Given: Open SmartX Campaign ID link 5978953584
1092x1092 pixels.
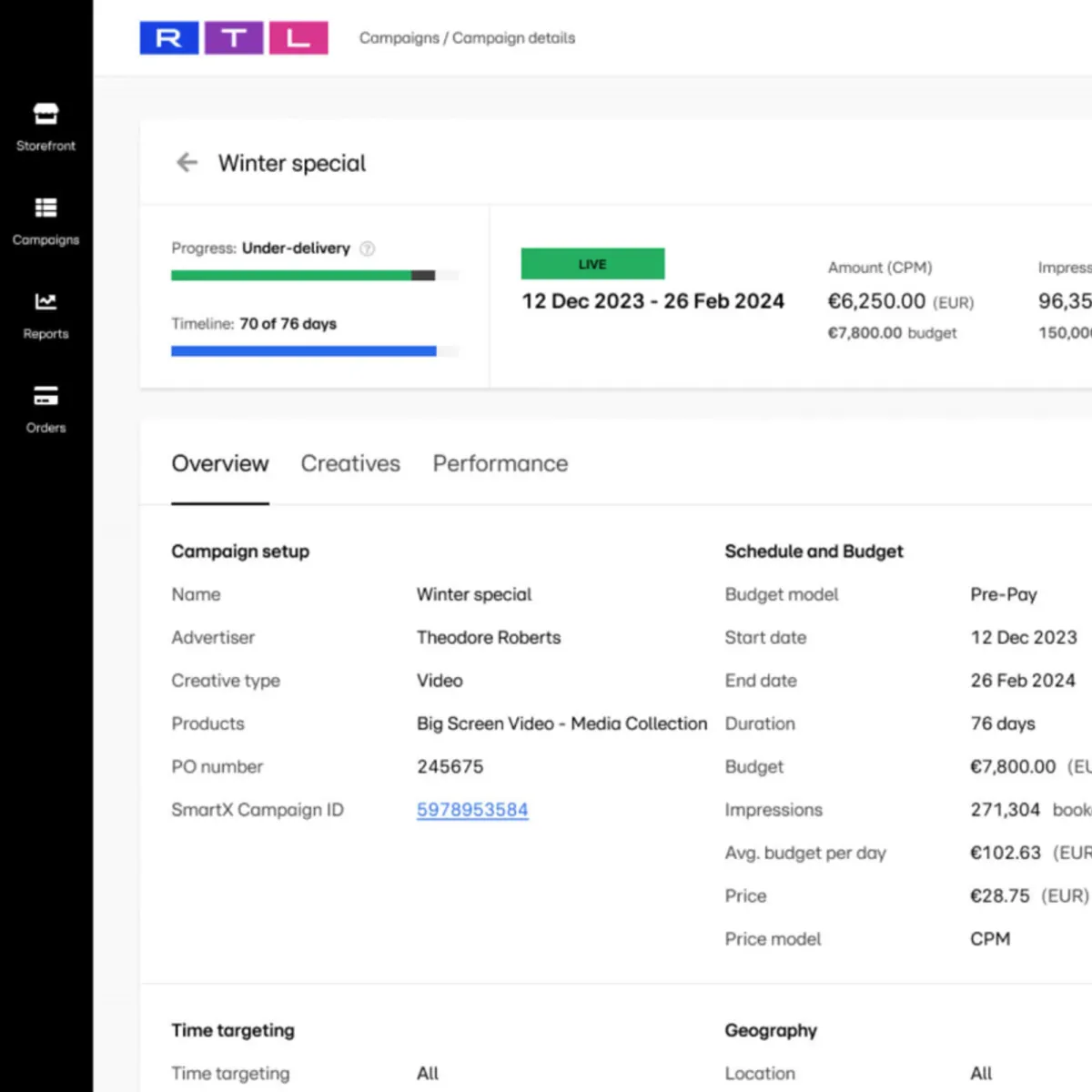Looking at the screenshot, I should point(472,809).
